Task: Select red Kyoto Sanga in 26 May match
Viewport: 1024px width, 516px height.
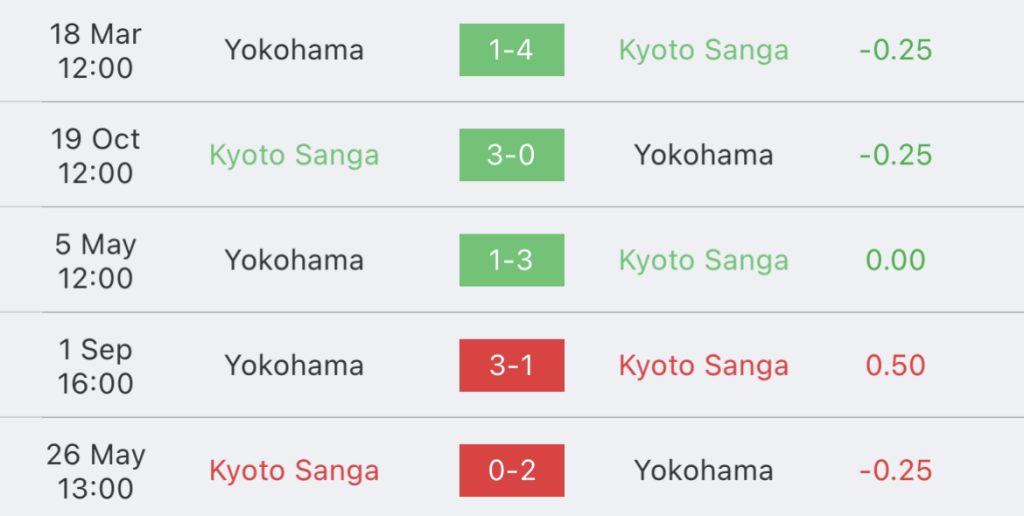Action: pyautogui.click(x=294, y=471)
